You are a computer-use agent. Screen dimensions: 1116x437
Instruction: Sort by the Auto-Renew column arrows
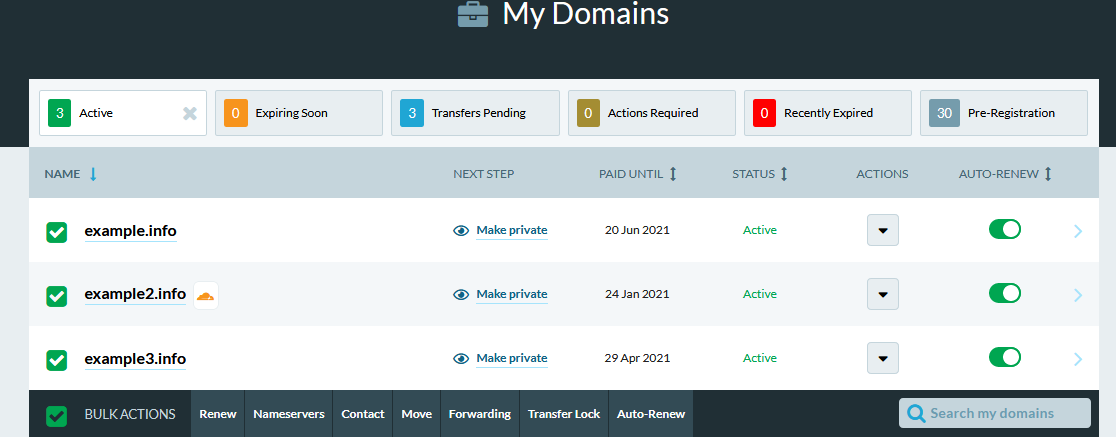1048,174
